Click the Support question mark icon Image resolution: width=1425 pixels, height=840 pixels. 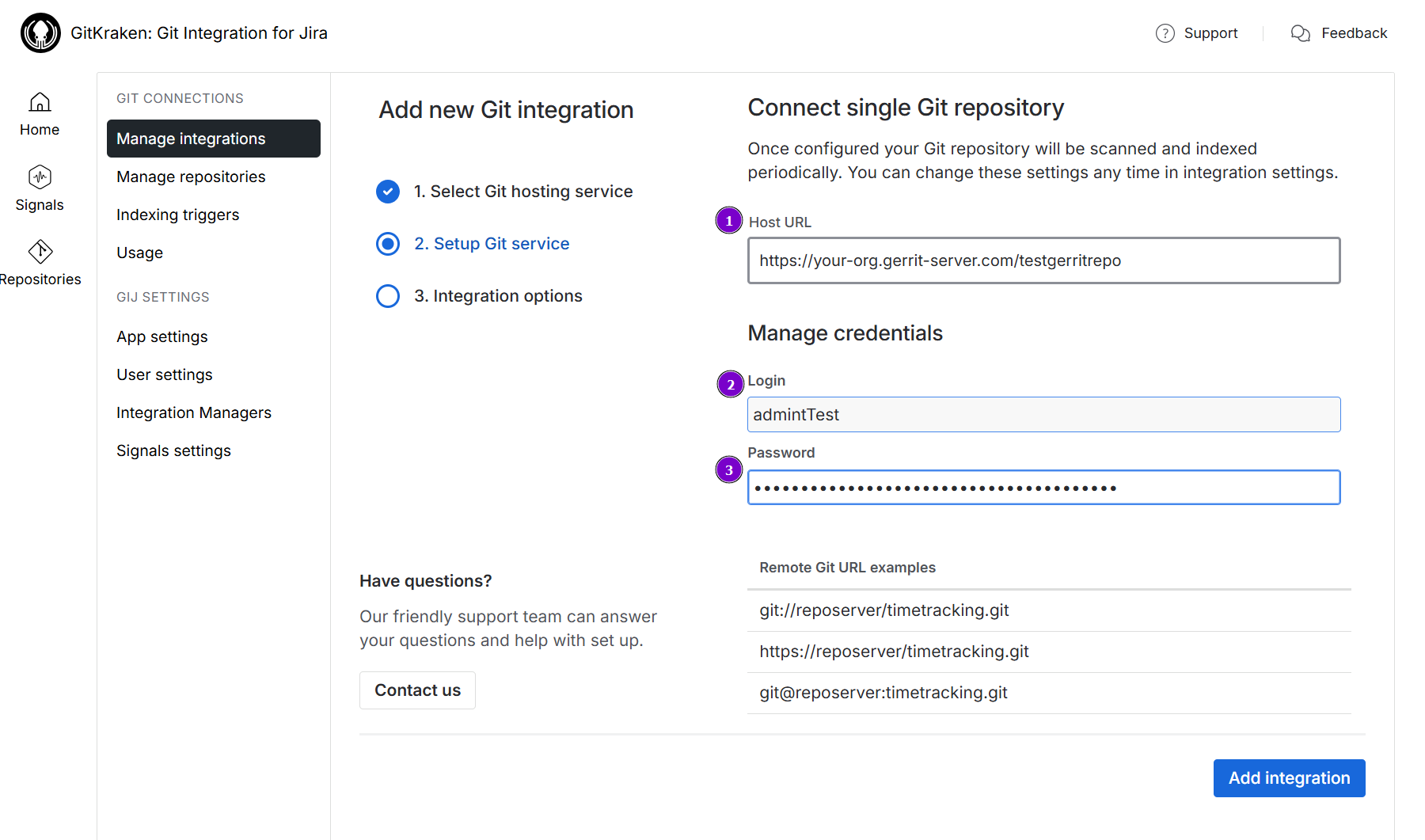point(1165,33)
